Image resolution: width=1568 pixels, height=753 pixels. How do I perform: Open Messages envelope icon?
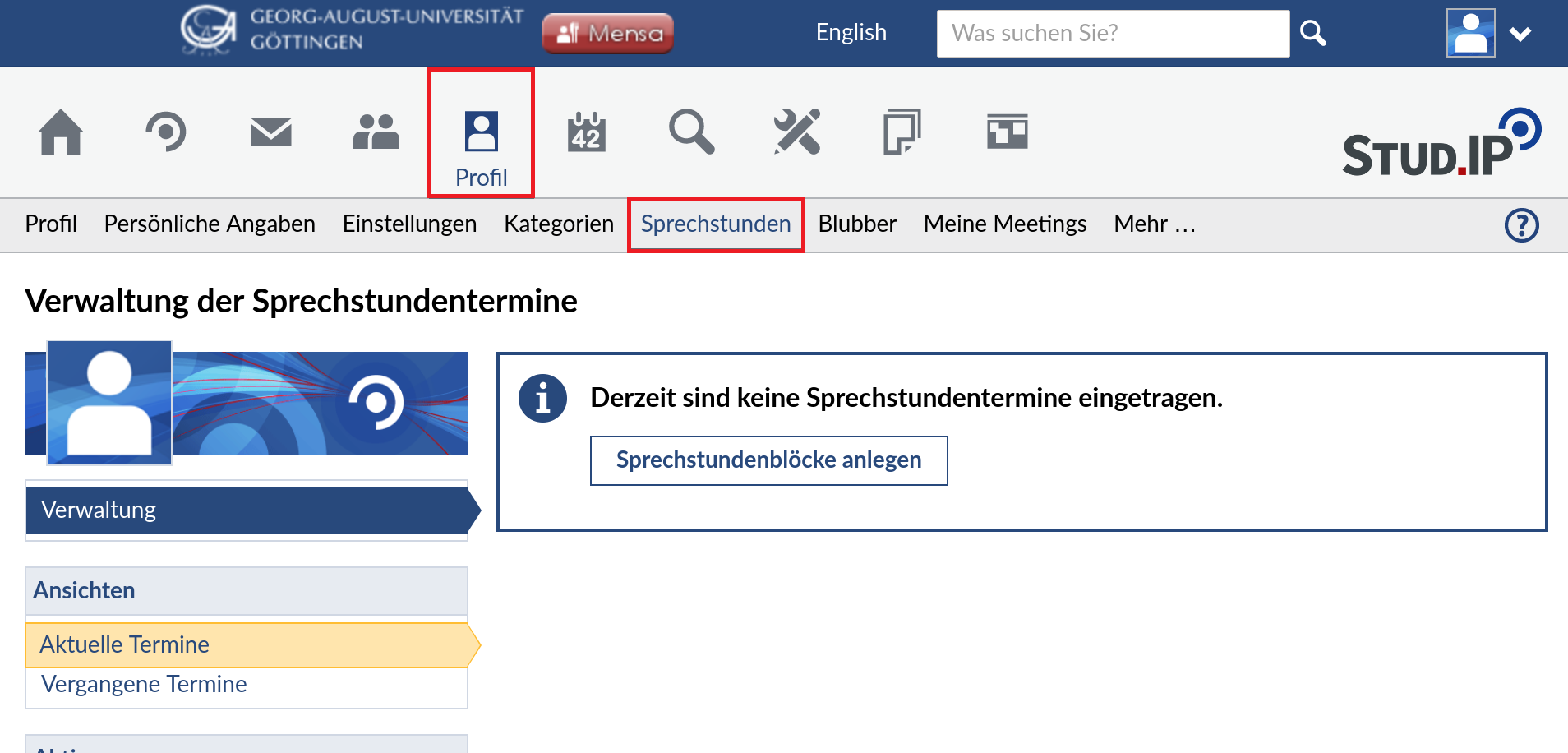(x=271, y=132)
